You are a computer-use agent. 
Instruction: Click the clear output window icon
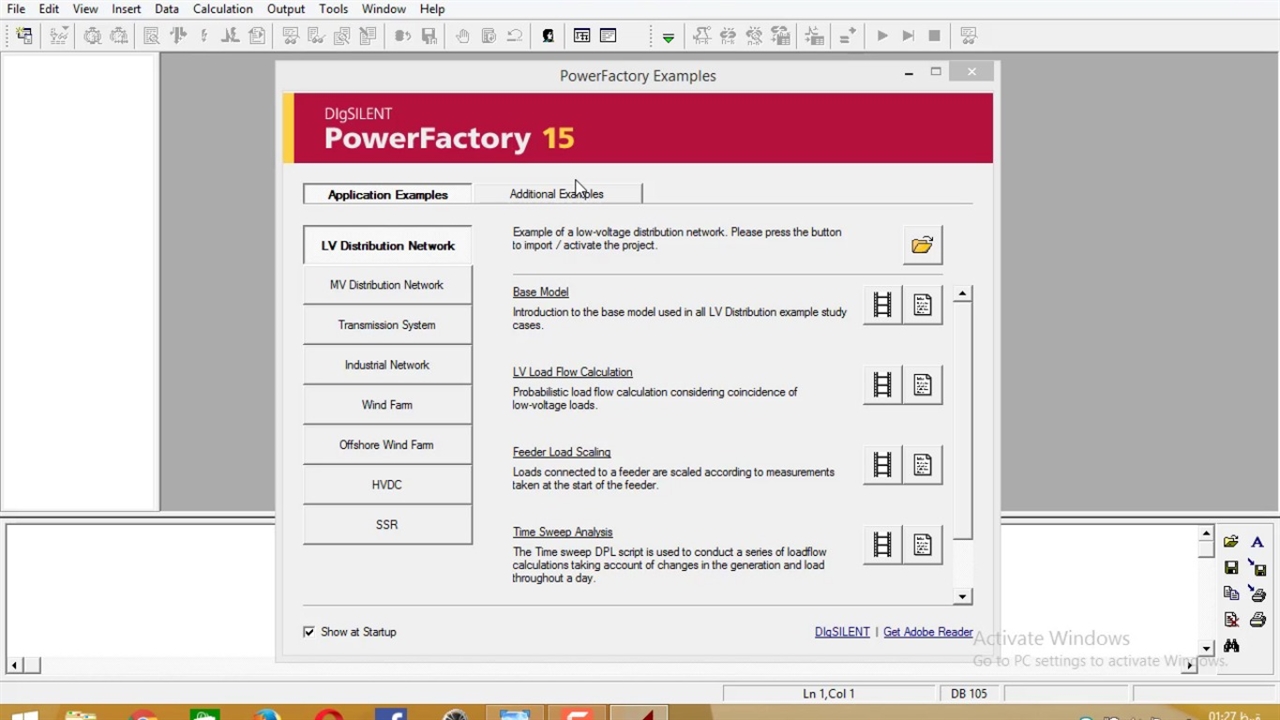point(1231,620)
